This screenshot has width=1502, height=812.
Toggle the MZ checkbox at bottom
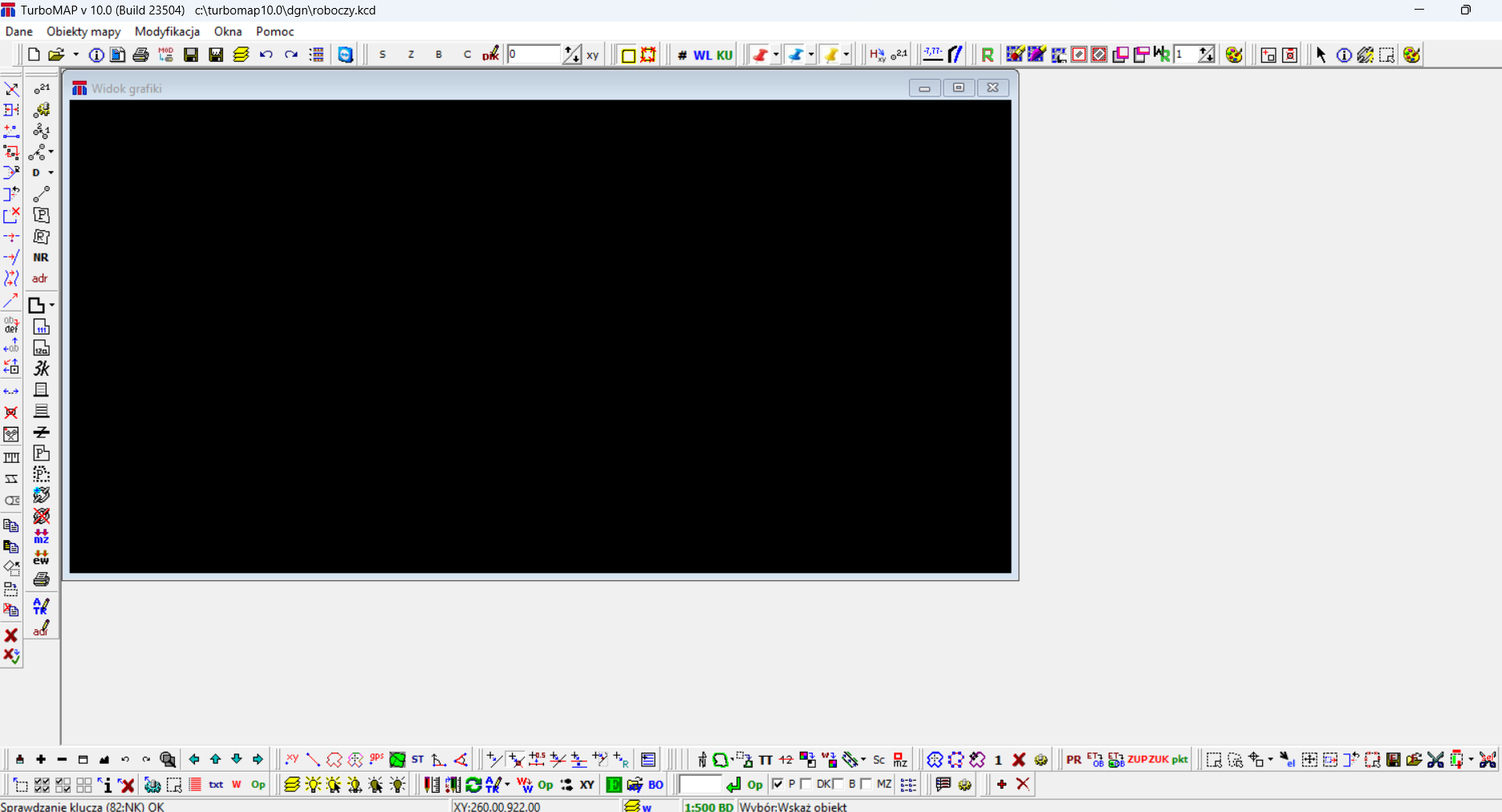[x=867, y=785]
